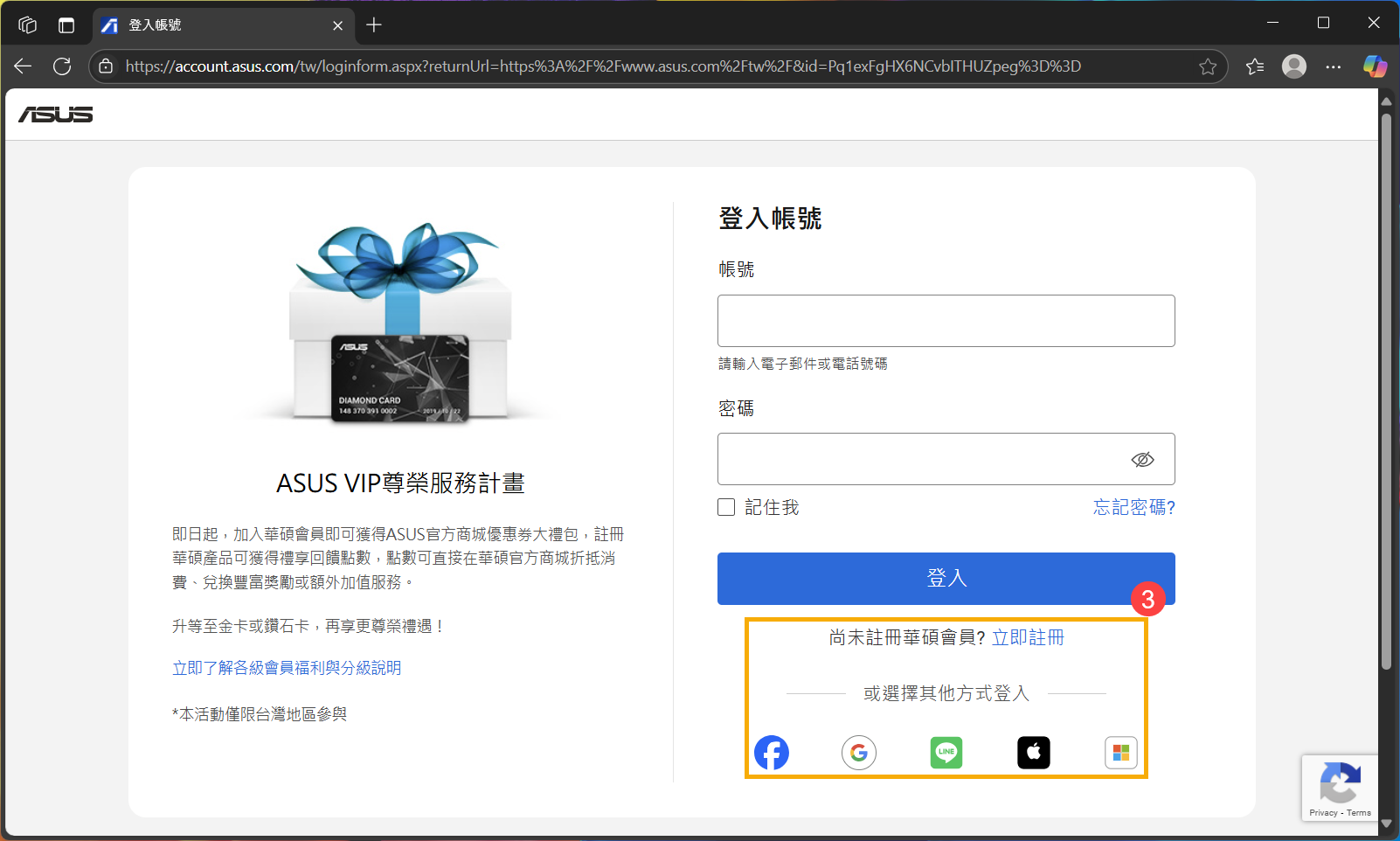Click the blue 登入 login button
1400x841 pixels.
946,579
